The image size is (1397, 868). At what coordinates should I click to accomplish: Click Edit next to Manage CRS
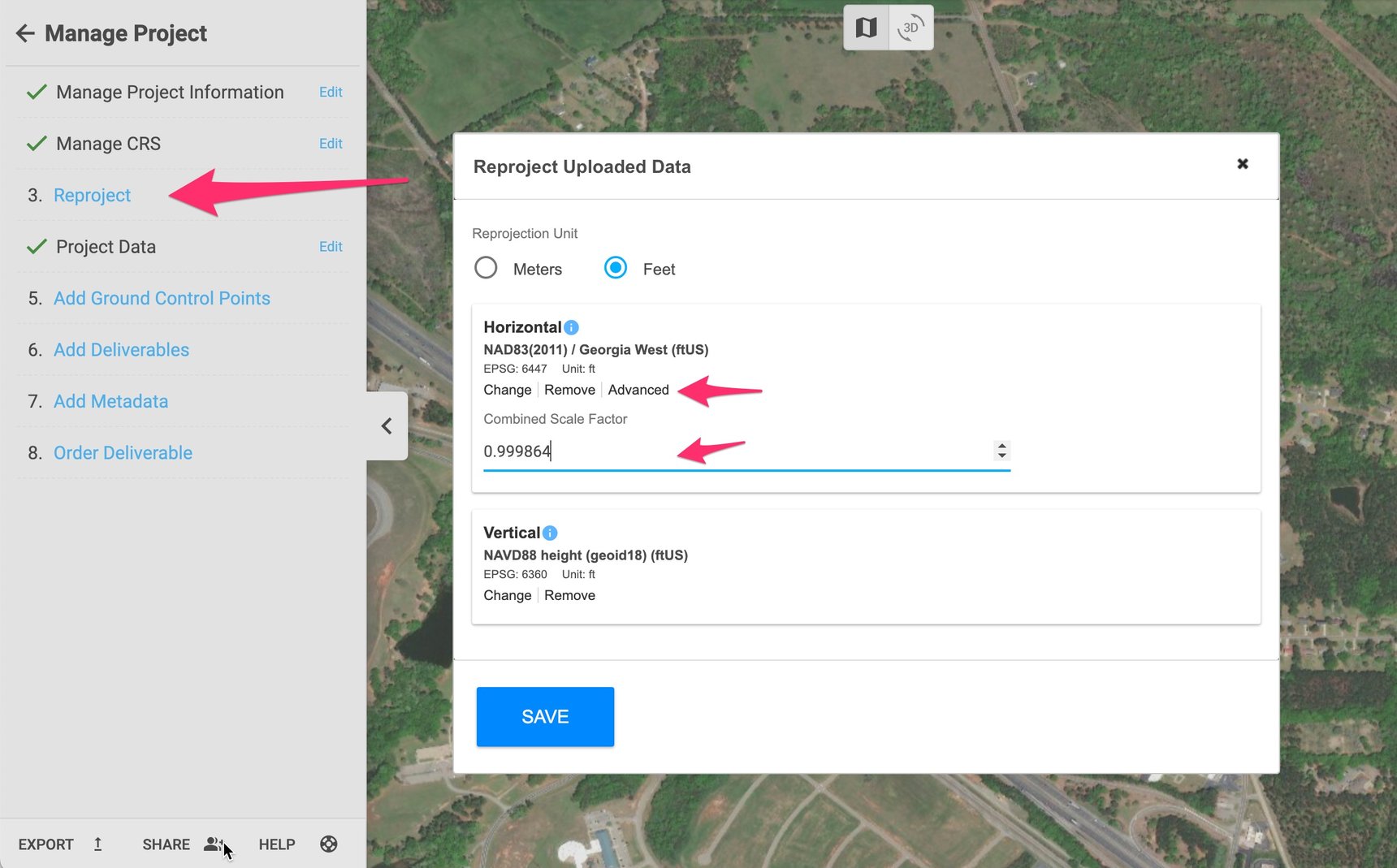click(331, 144)
